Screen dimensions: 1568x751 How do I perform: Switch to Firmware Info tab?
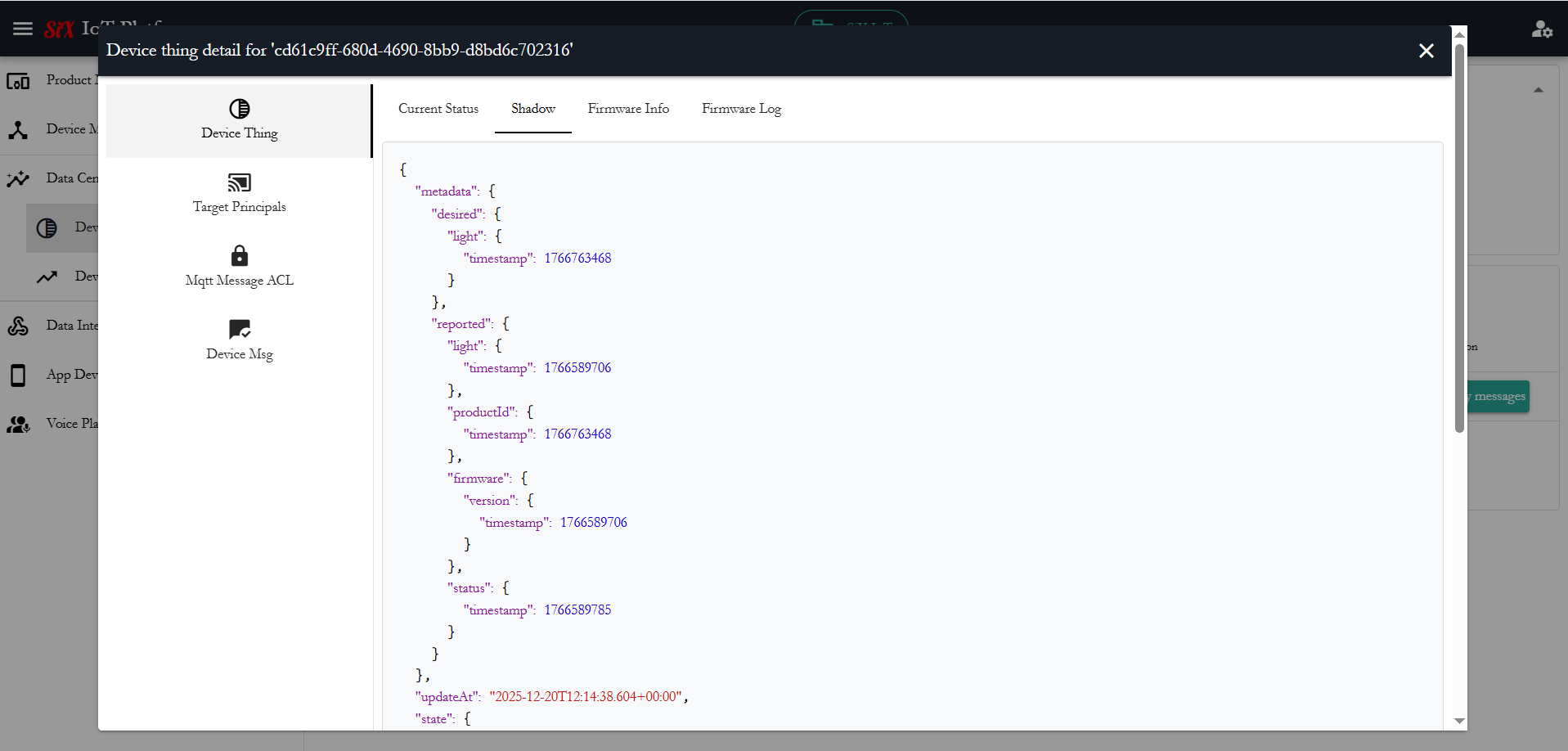628,109
